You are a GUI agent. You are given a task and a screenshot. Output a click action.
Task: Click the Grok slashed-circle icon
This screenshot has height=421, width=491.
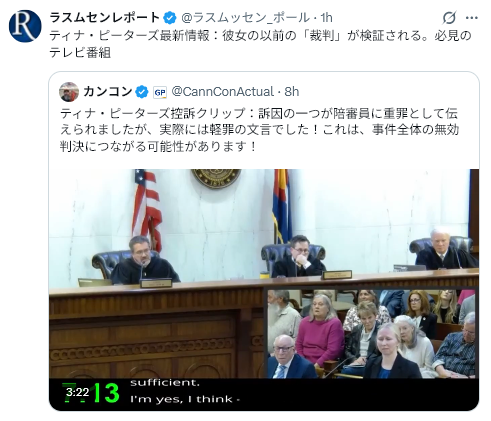[449, 18]
